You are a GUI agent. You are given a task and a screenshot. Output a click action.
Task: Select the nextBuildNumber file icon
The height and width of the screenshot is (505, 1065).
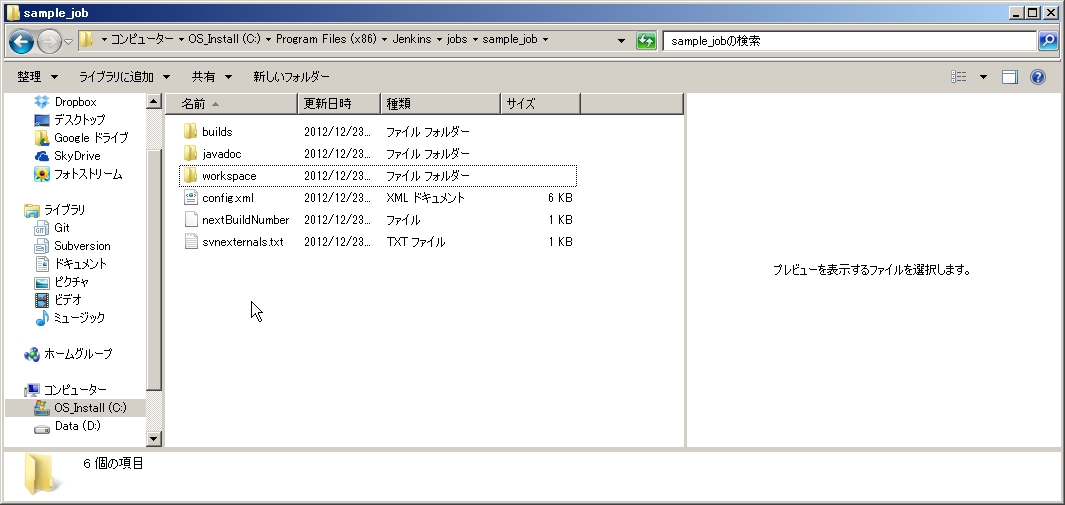190,220
